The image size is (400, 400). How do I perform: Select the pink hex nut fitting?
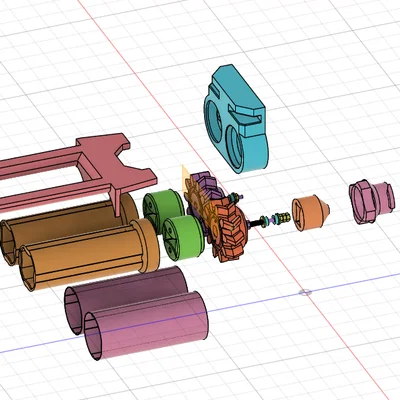click(373, 202)
